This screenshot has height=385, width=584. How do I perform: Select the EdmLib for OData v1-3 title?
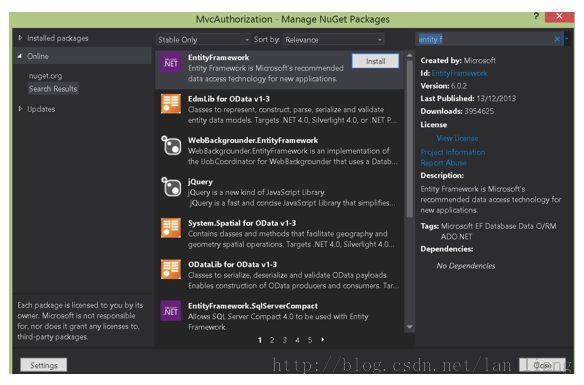[x=229, y=99]
